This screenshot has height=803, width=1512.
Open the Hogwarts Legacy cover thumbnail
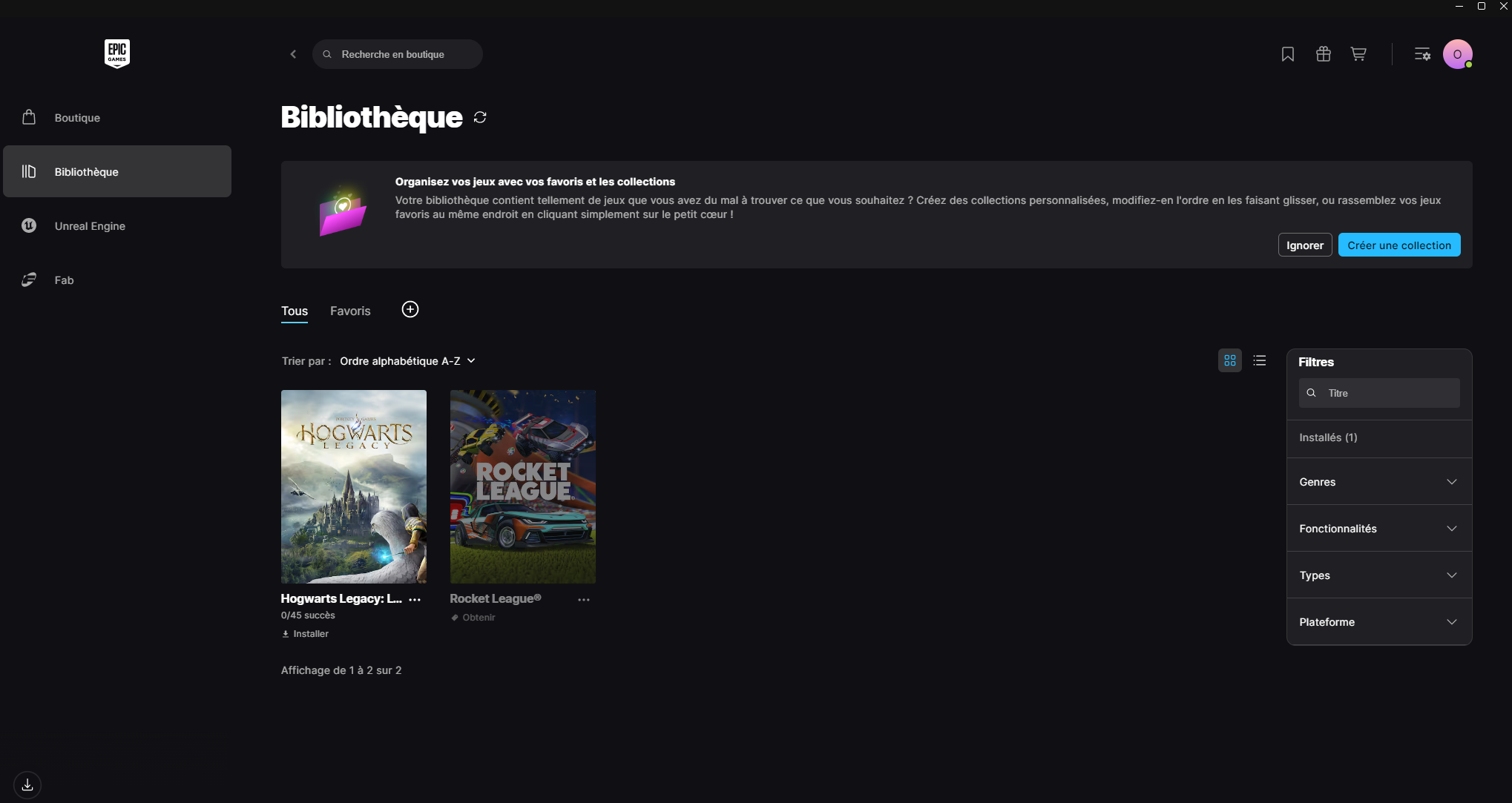click(x=354, y=486)
